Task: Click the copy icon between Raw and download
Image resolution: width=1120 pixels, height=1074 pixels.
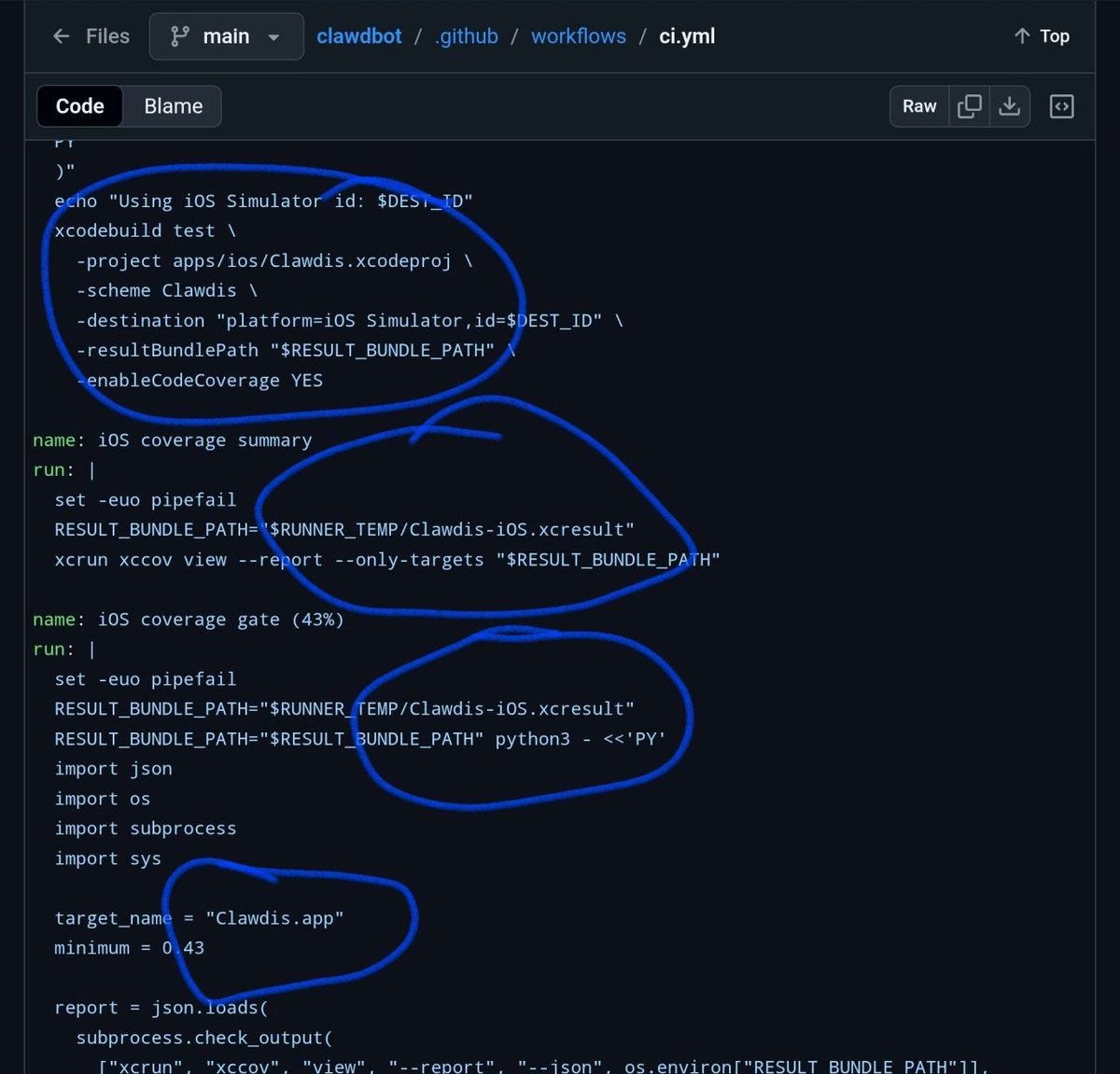Action: [x=969, y=106]
